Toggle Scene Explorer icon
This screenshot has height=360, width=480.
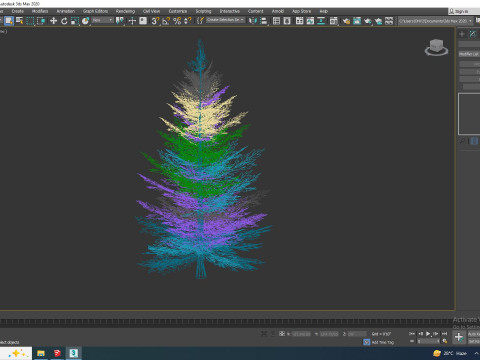coord(276,21)
